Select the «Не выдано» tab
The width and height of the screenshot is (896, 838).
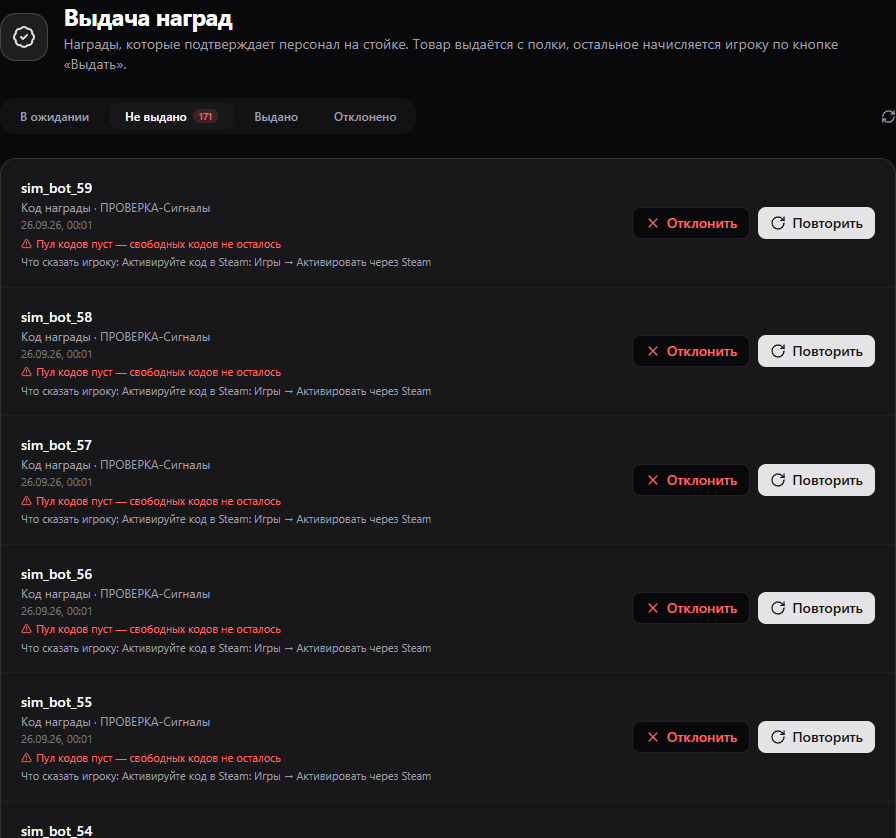tap(171, 117)
